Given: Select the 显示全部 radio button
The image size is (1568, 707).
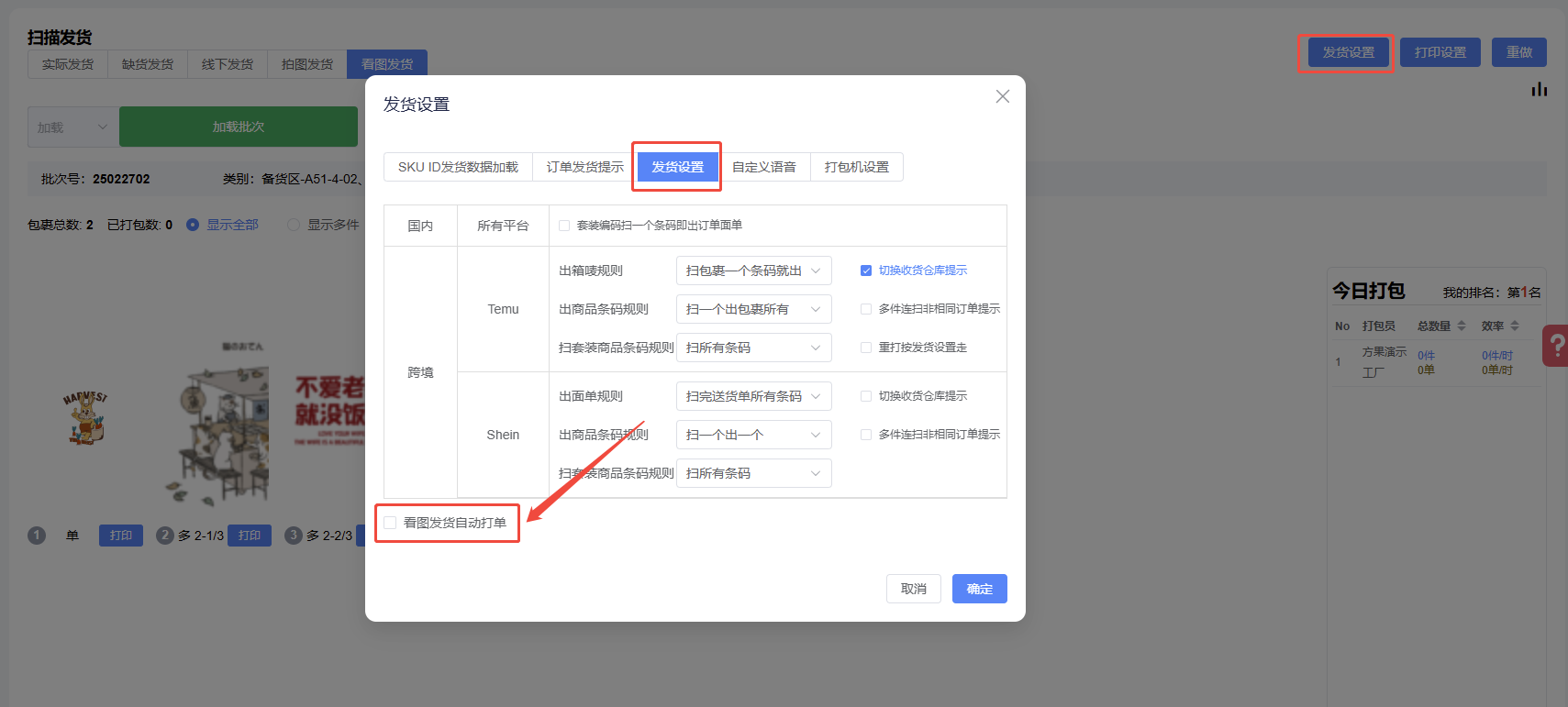Looking at the screenshot, I should coord(193,225).
